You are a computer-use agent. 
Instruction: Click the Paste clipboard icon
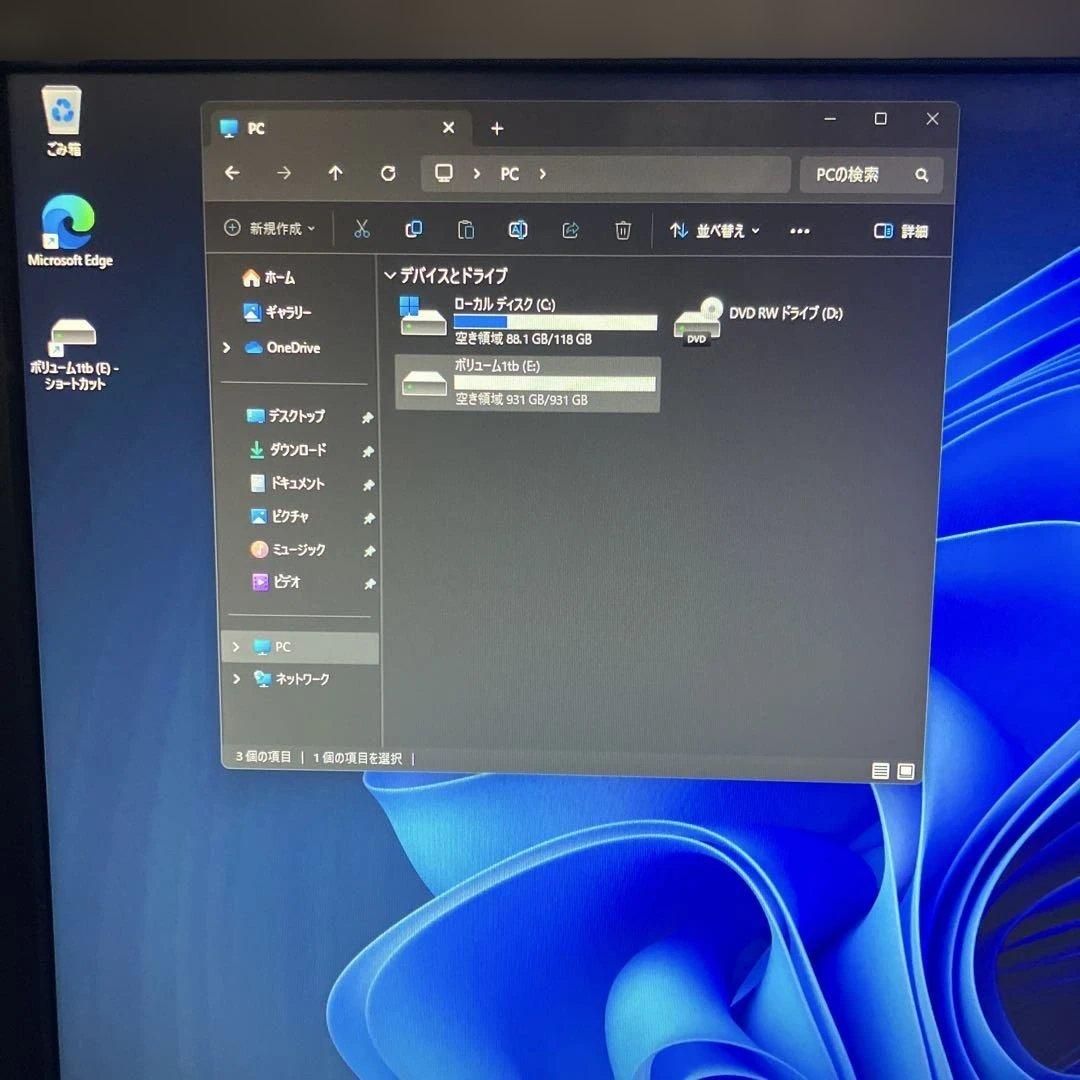(x=466, y=231)
